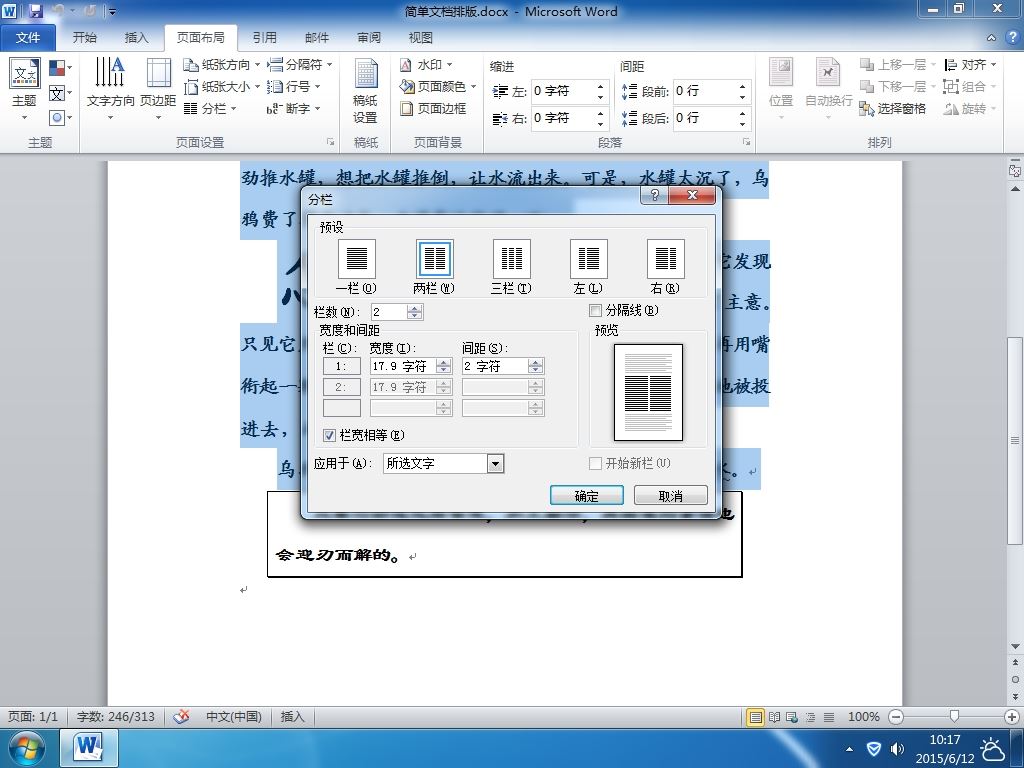This screenshot has width=1024, height=768.
Task: Toggle the 栏宽相等 equal column width checkbox
Action: (x=329, y=436)
